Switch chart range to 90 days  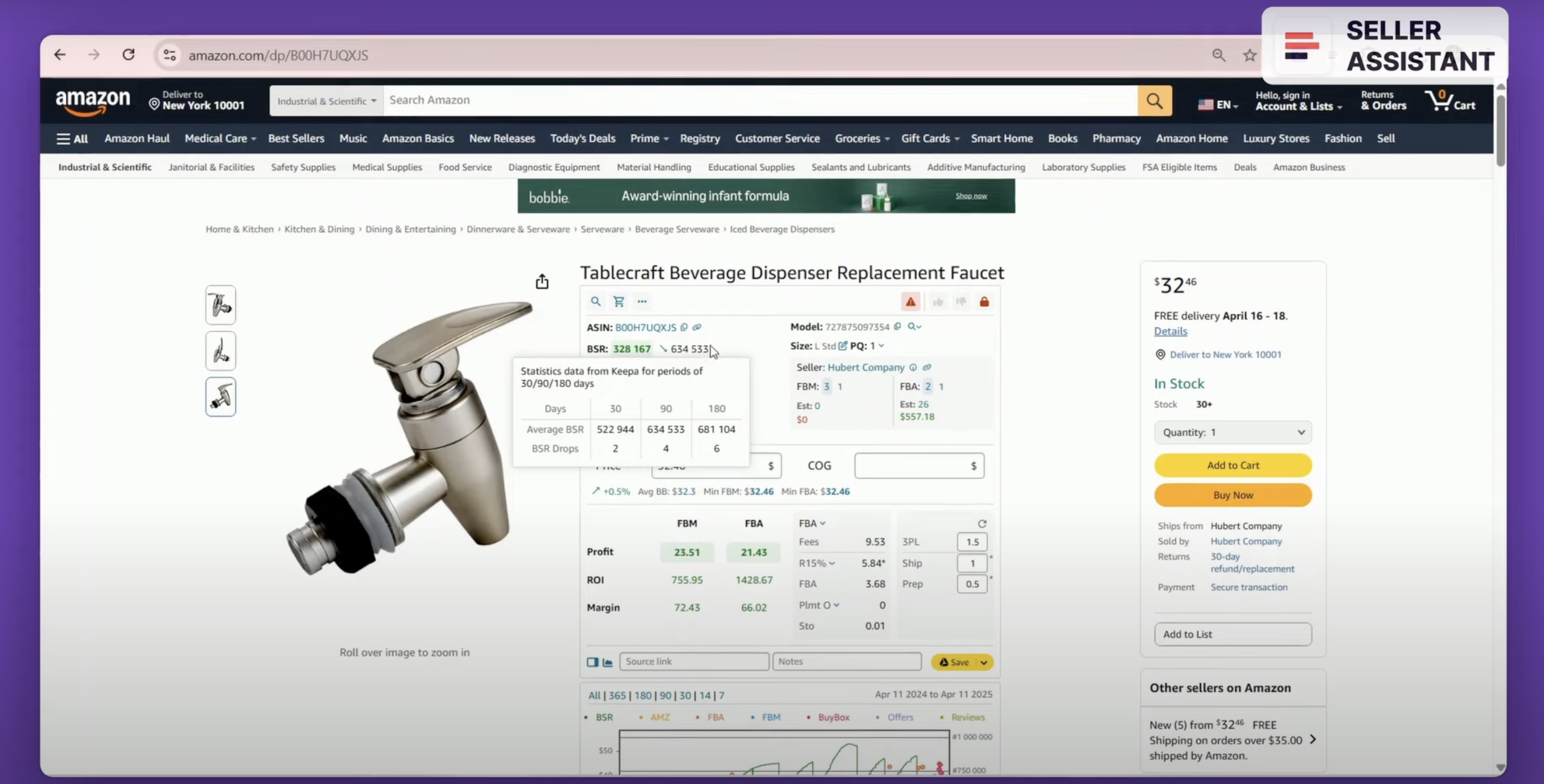click(x=665, y=695)
